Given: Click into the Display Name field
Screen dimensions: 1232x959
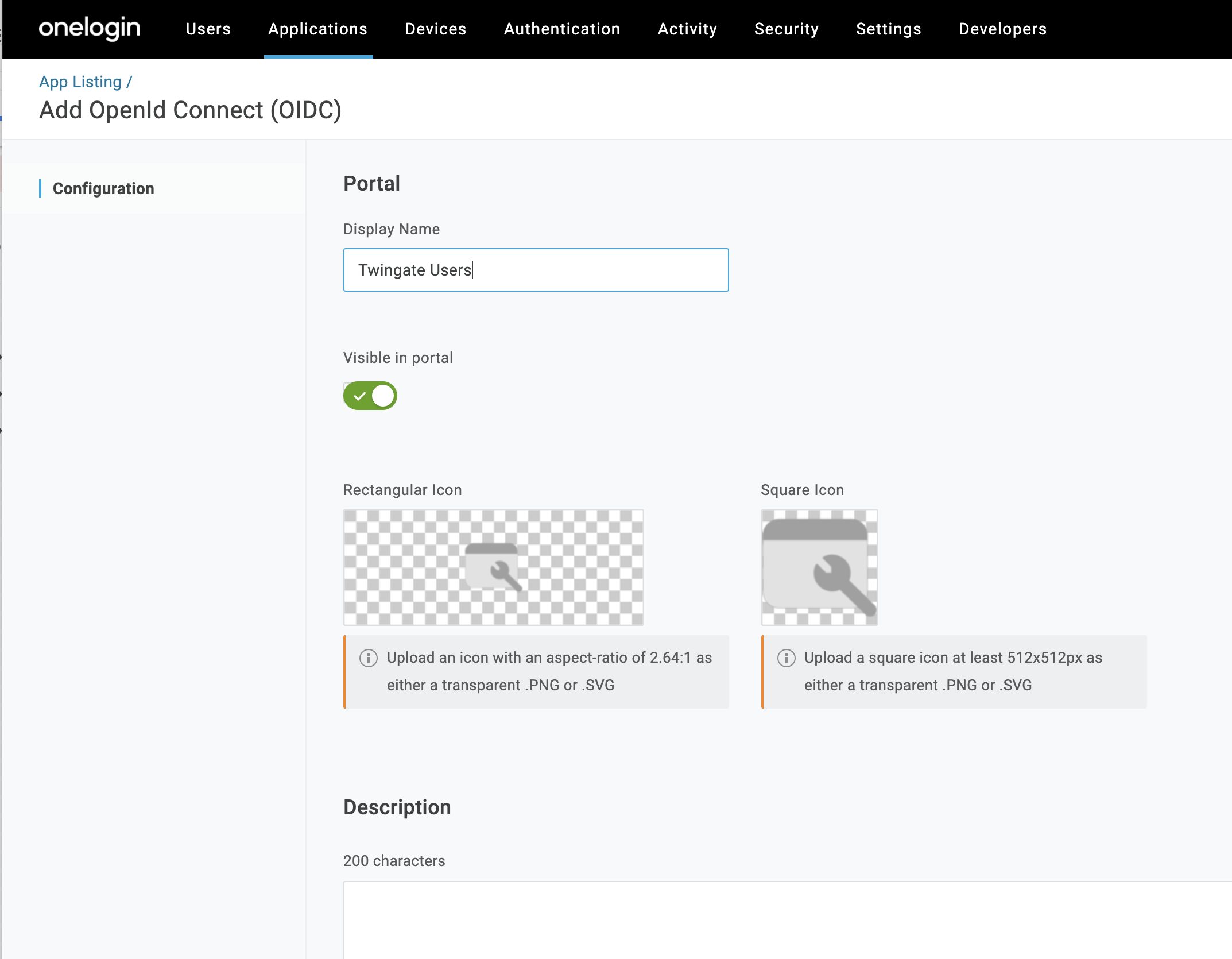Looking at the screenshot, I should click(536, 270).
